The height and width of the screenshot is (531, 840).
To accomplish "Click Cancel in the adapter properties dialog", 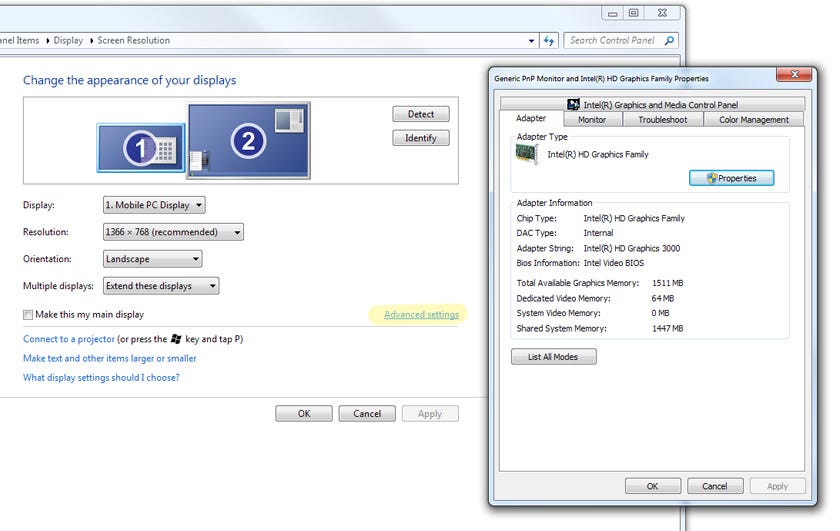I will pos(715,486).
